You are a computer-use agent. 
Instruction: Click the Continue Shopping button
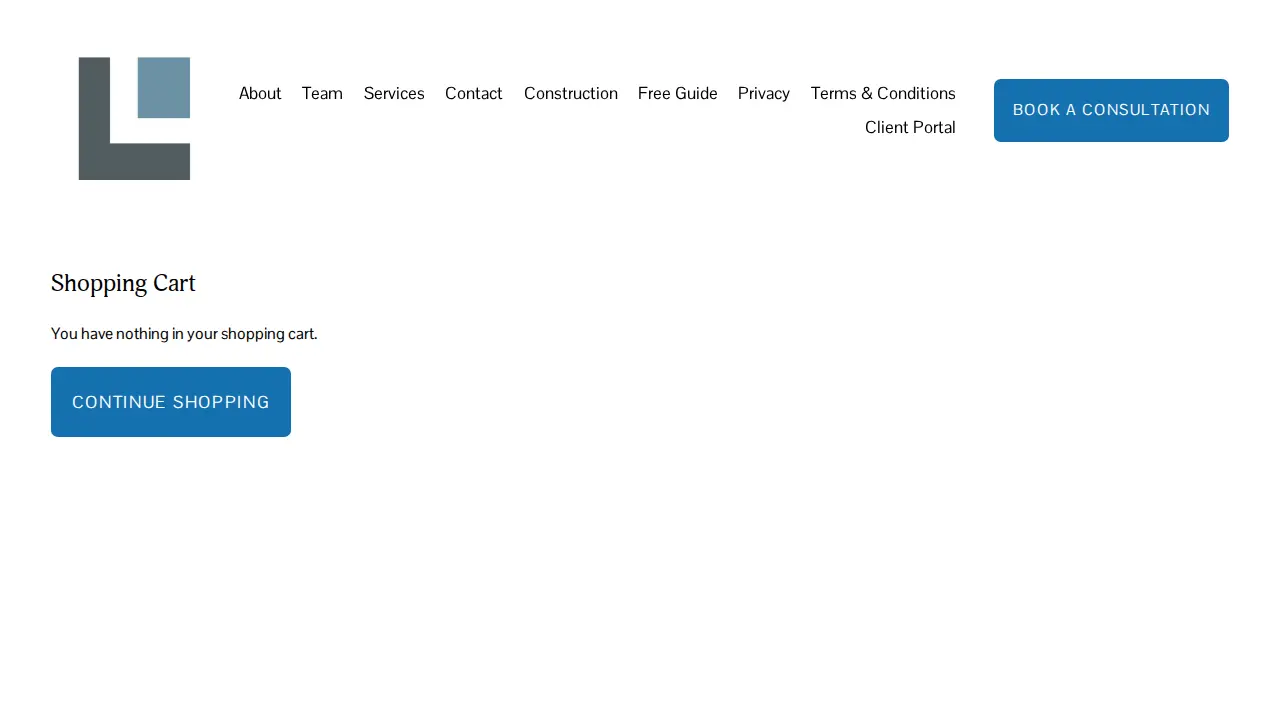(171, 402)
